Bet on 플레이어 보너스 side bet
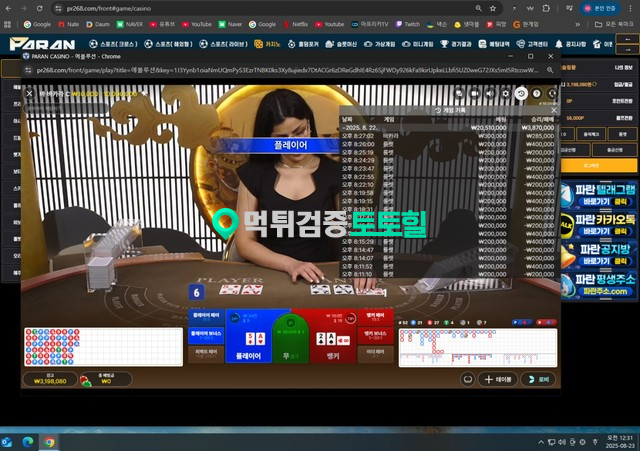The image size is (640, 451). tap(206, 335)
